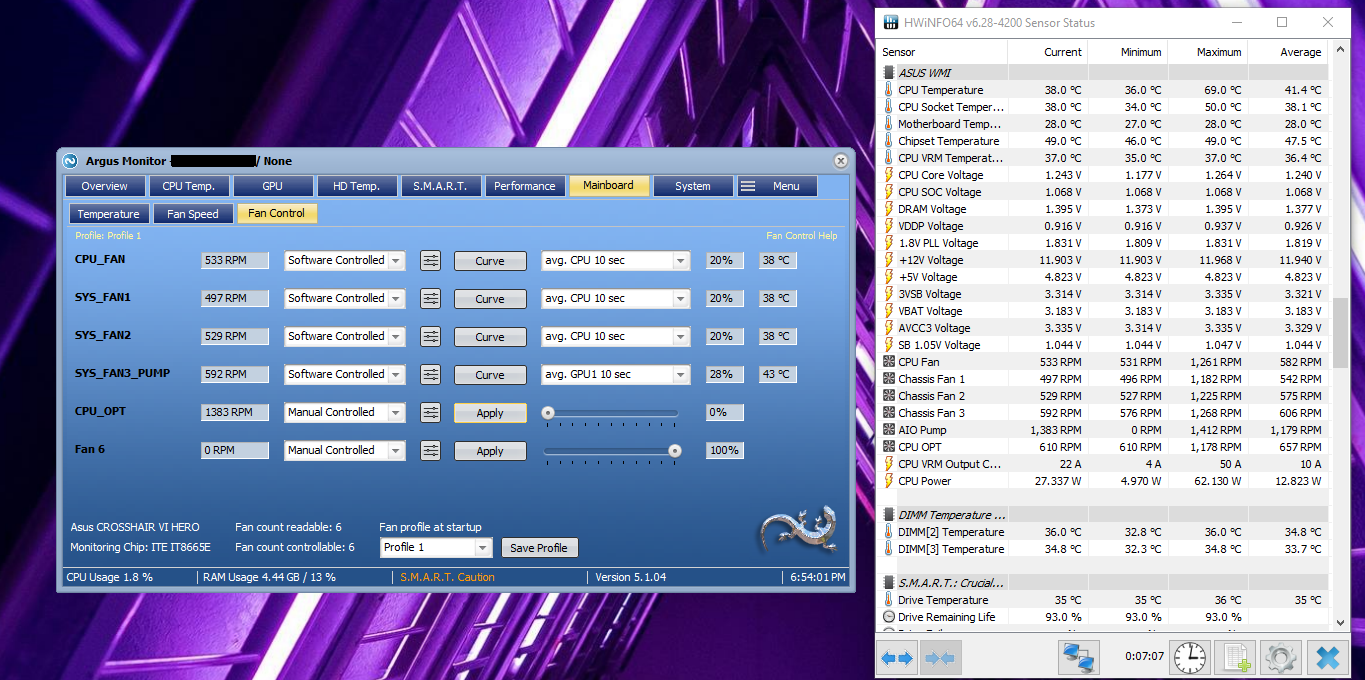Open CPU_FAN temperature source dropdown
This screenshot has width=1365, height=680.
click(x=616, y=261)
